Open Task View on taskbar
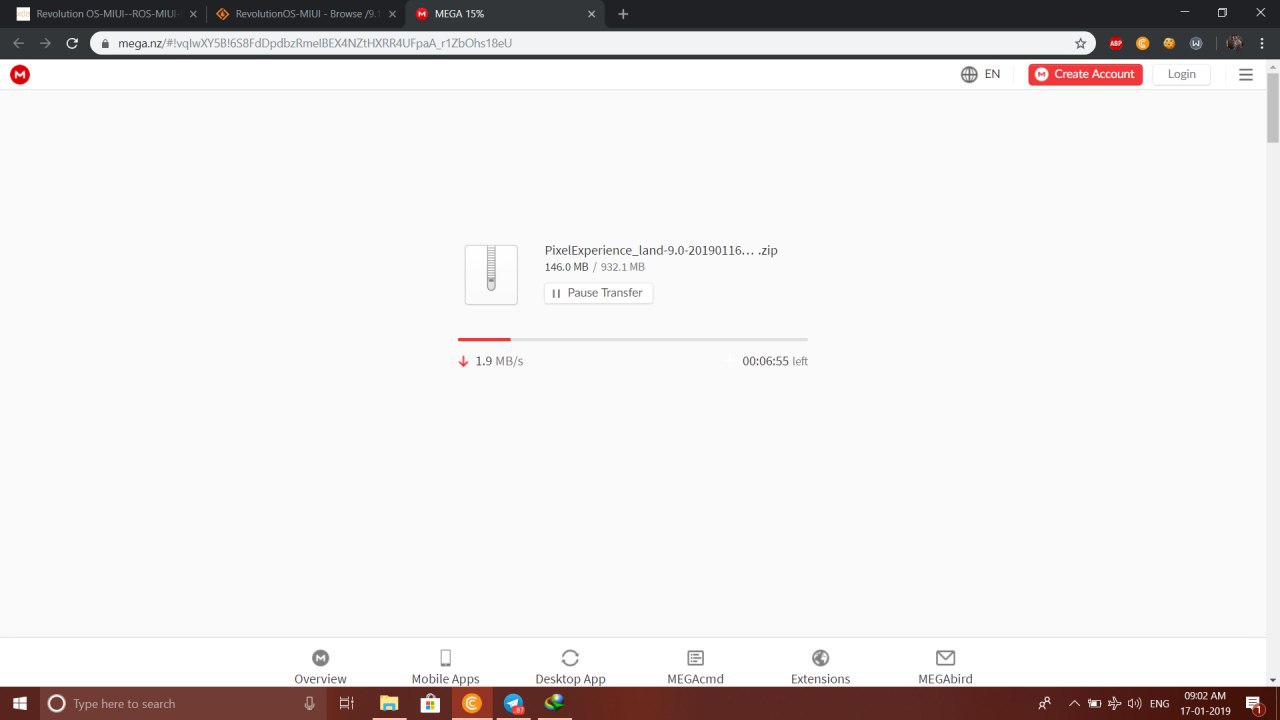1280x720 pixels. pos(346,703)
